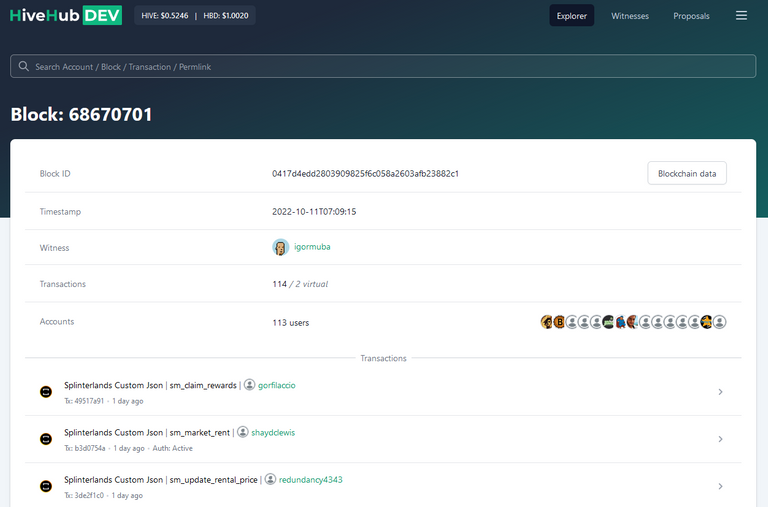This screenshot has height=507, width=768.
Task: Click the dark green-text account avatar
Action: [x=608, y=322]
